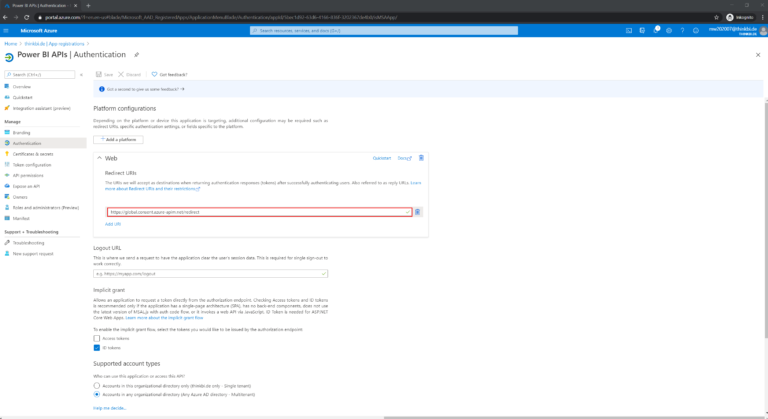Click the Logout URL input field

(210, 273)
